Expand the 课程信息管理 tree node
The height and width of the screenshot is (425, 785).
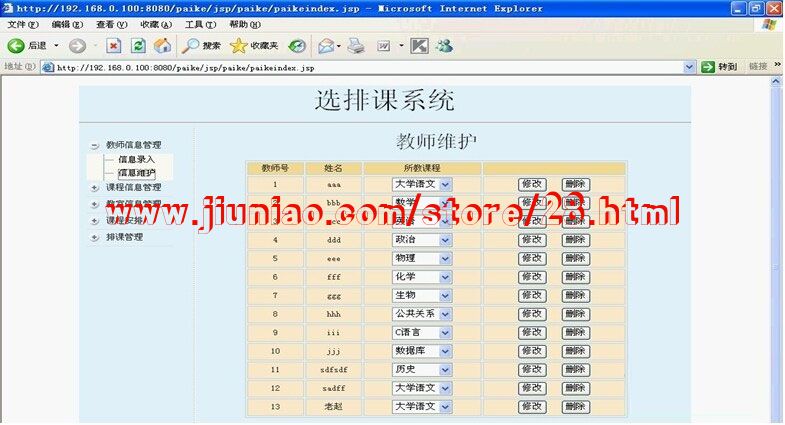click(94, 188)
